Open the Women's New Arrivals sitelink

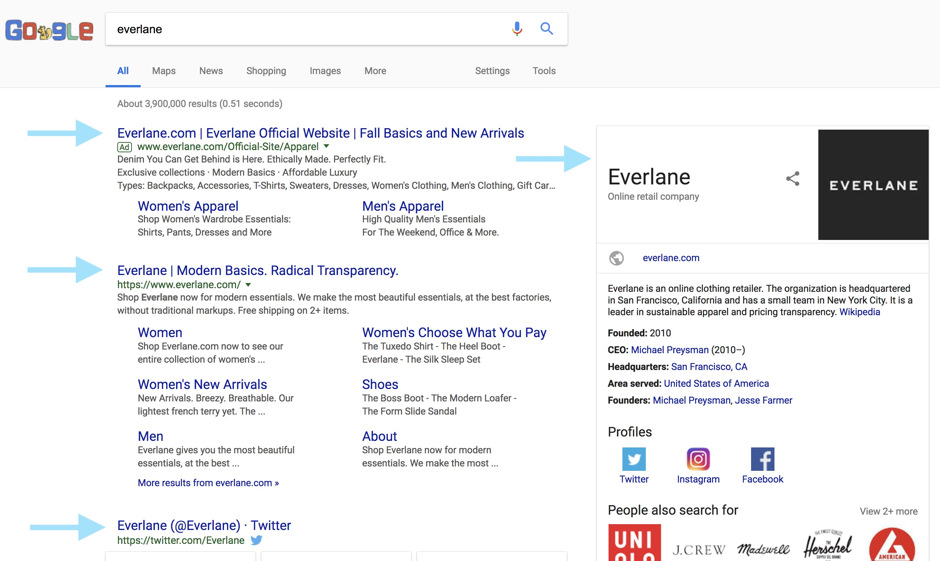[x=202, y=385]
